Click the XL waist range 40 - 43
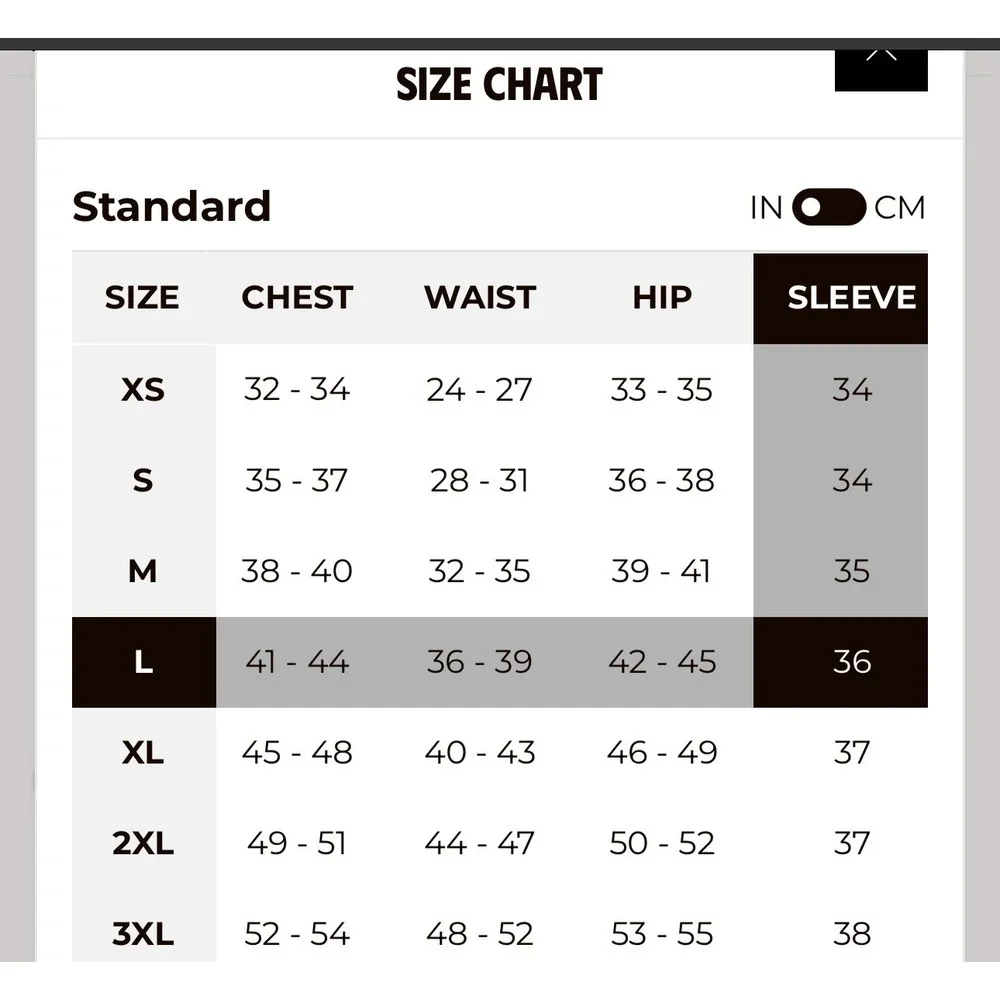The width and height of the screenshot is (1000, 1000). (480, 752)
